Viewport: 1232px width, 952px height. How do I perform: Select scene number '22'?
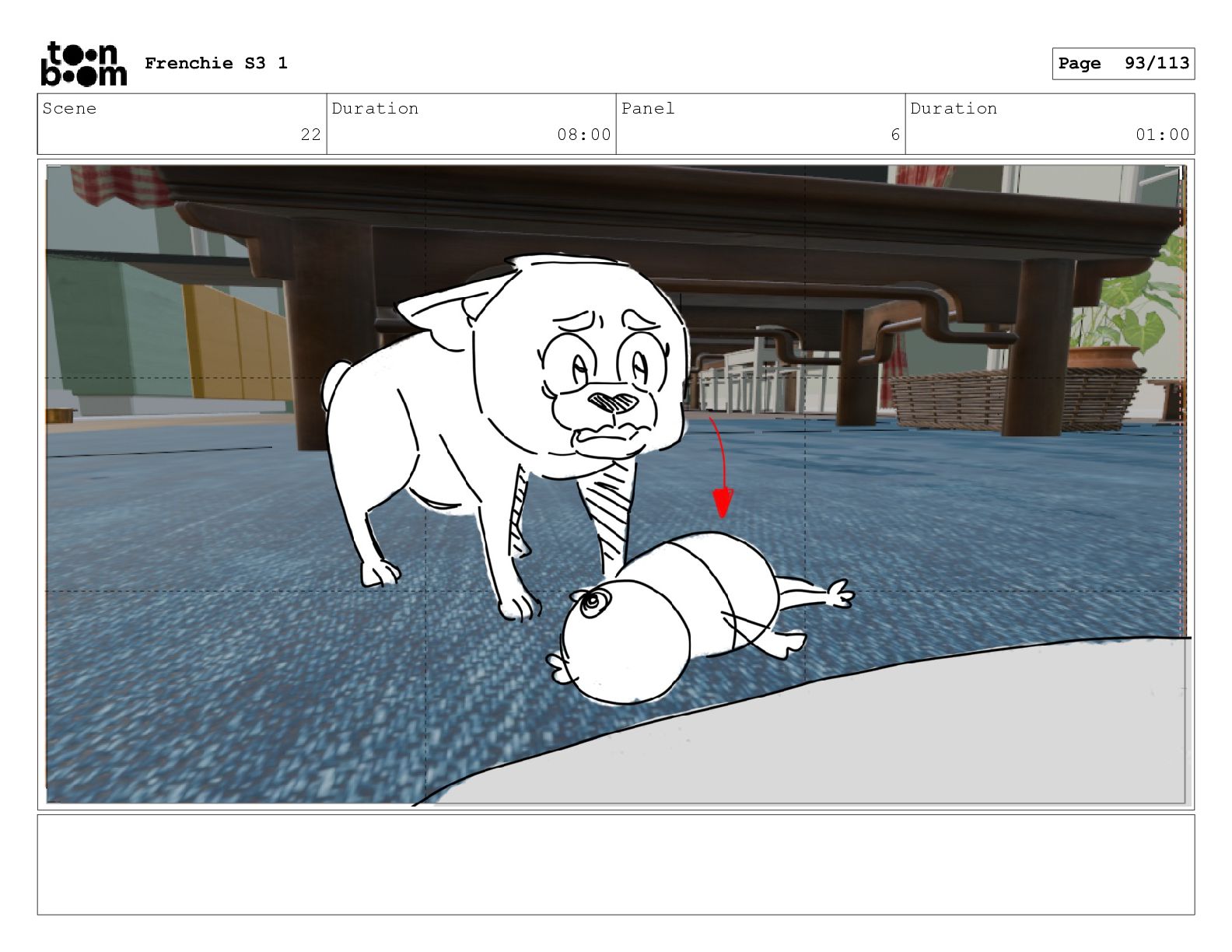click(x=311, y=135)
